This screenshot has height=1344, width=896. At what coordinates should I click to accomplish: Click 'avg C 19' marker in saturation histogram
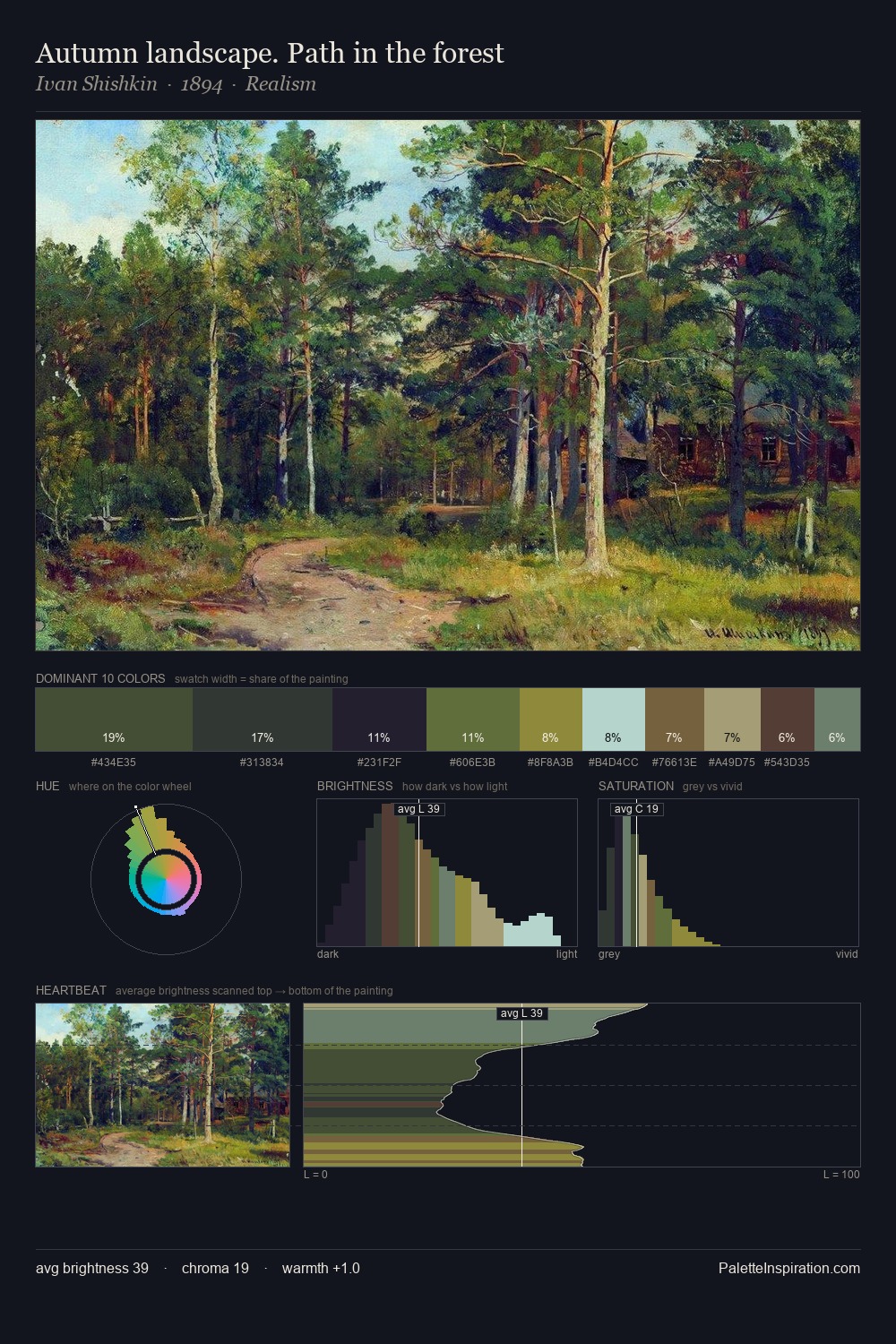point(637,809)
